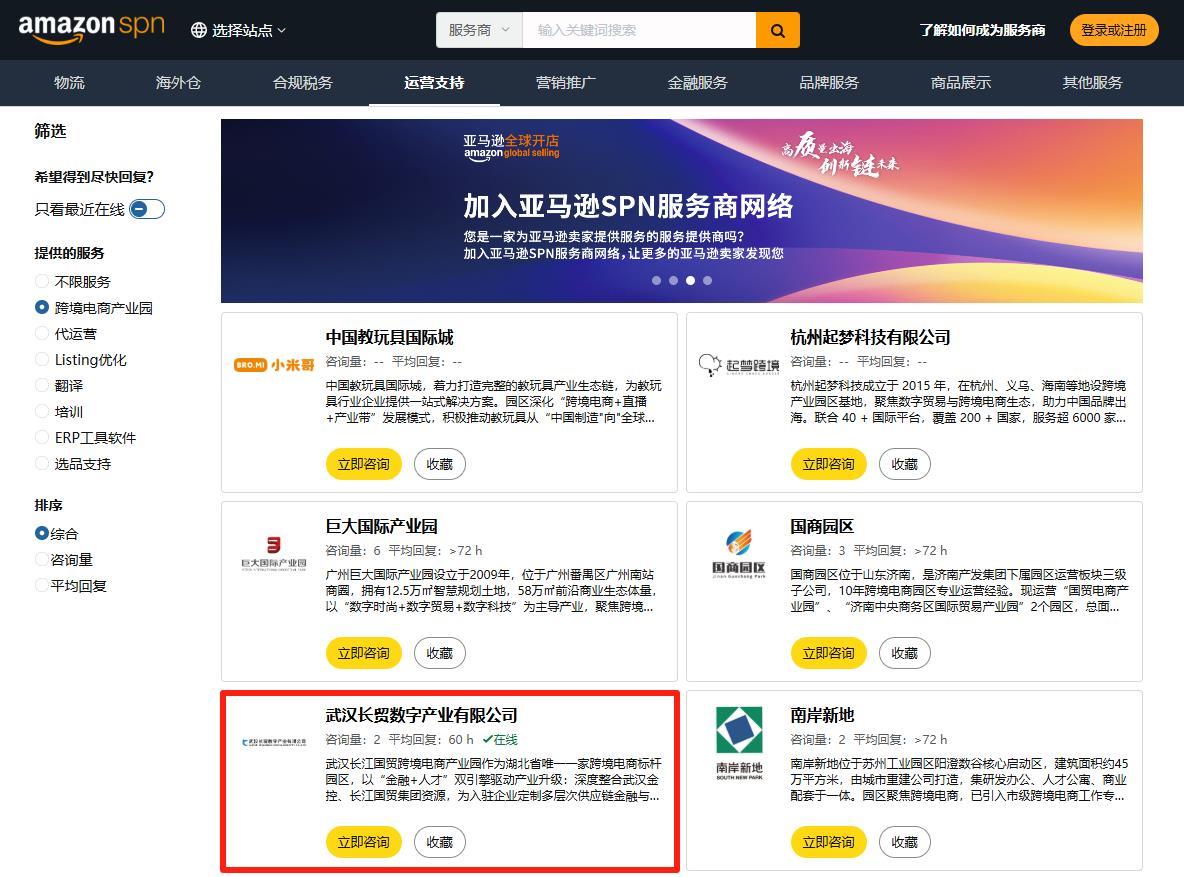Click the third carousel indicator dot
The width and height of the screenshot is (1184, 877).
tap(691, 281)
